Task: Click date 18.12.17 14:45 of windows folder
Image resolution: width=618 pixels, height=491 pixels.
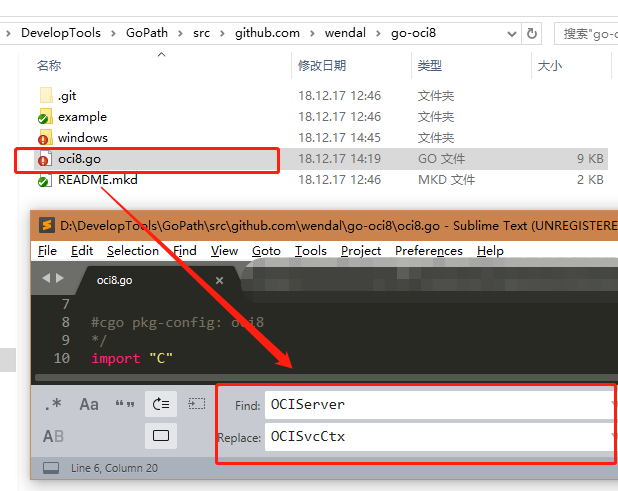Action: pos(339,138)
